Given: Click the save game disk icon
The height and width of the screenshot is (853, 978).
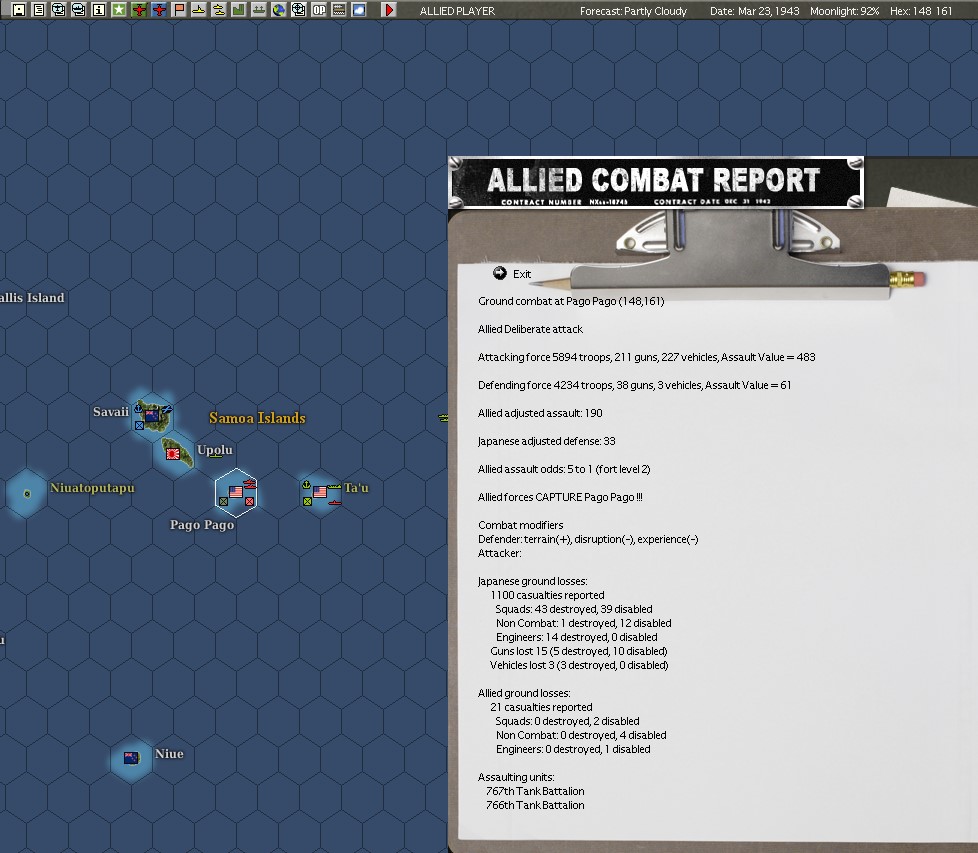Looking at the screenshot, I should tap(19, 9).
